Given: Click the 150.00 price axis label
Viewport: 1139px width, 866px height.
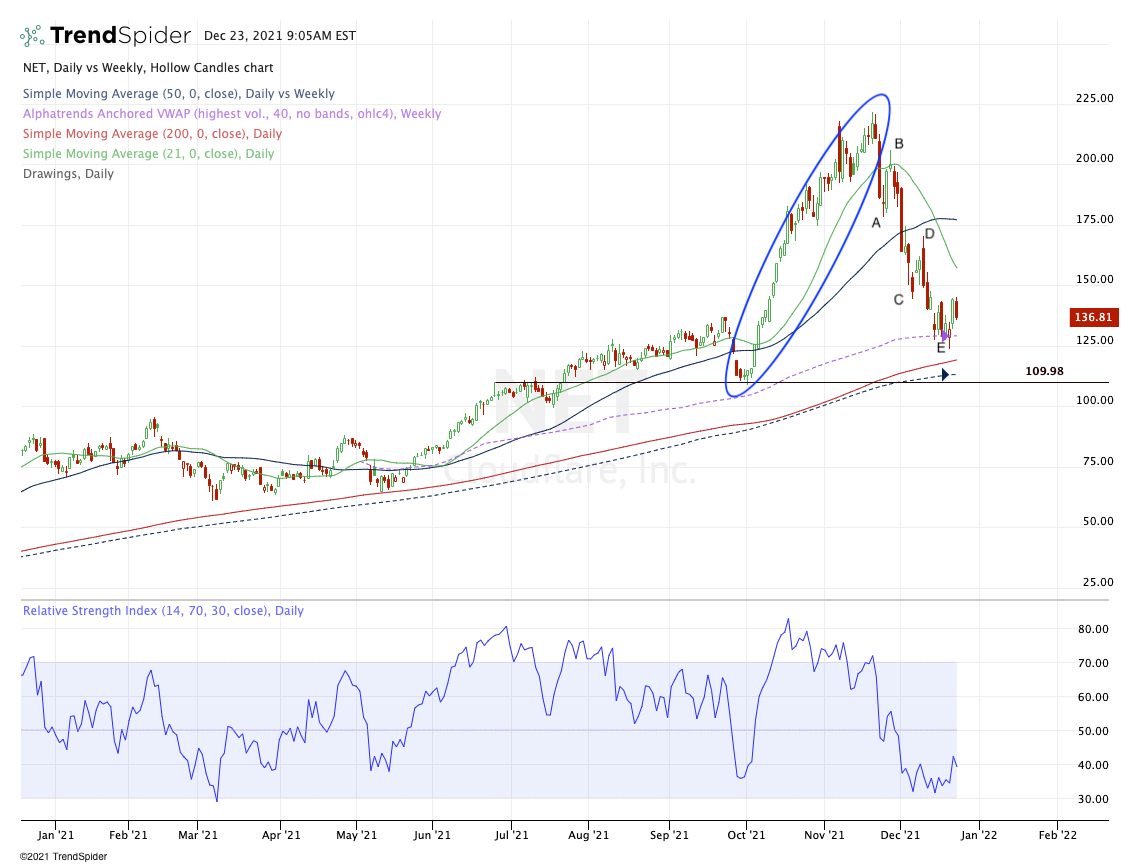Looking at the screenshot, I should click(x=1095, y=279).
